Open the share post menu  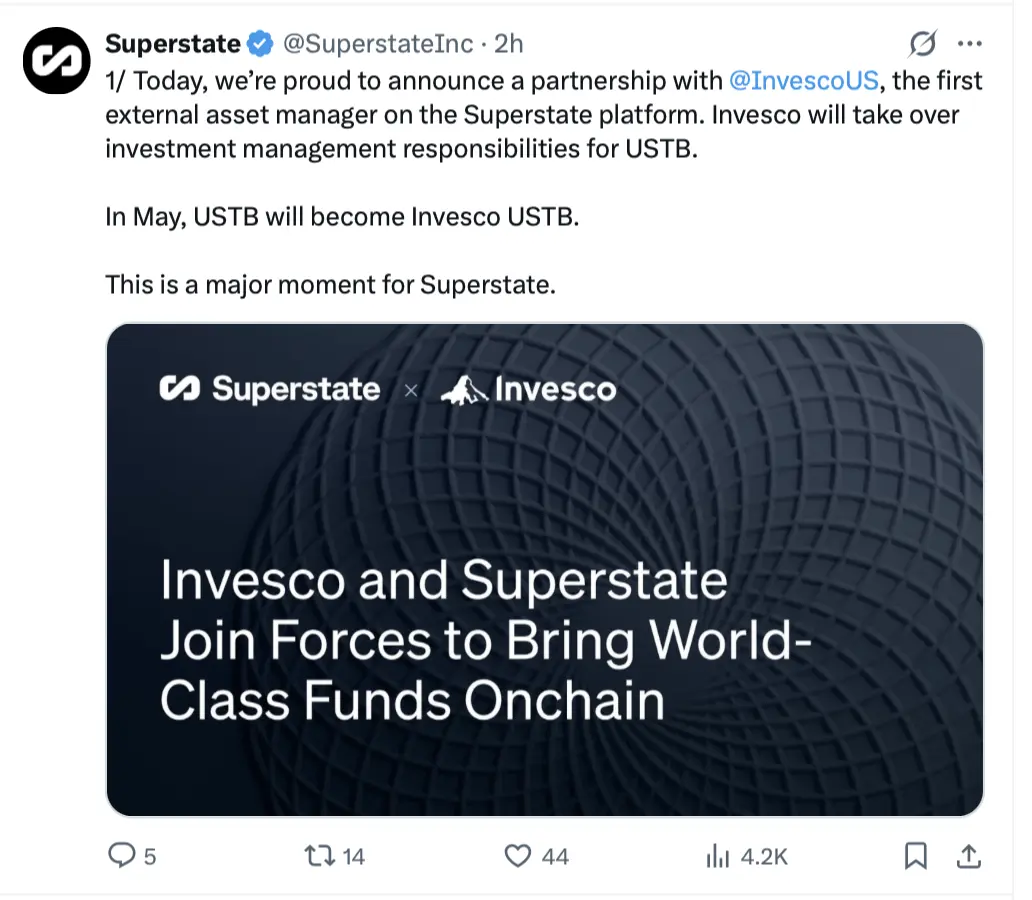967,856
